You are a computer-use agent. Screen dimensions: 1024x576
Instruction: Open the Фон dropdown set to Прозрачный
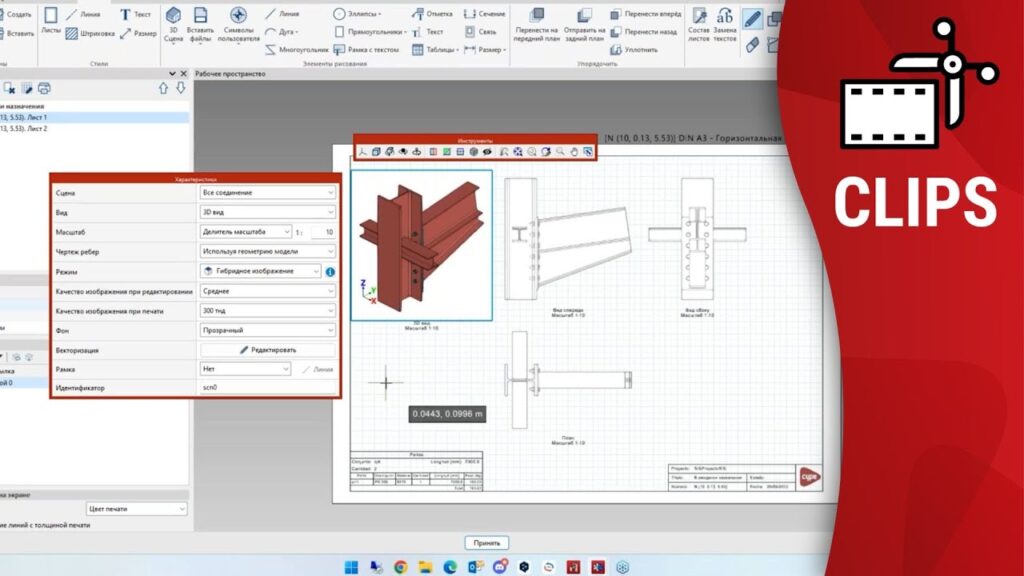(x=267, y=330)
